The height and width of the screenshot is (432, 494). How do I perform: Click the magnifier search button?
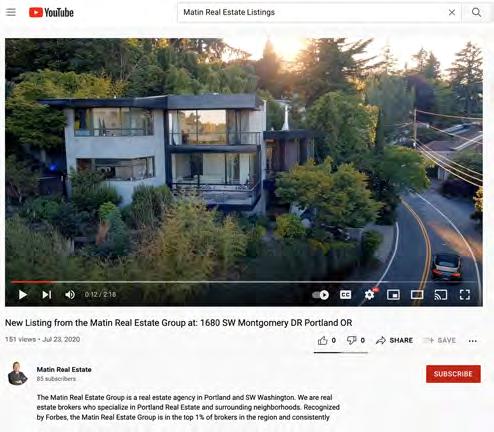point(476,13)
